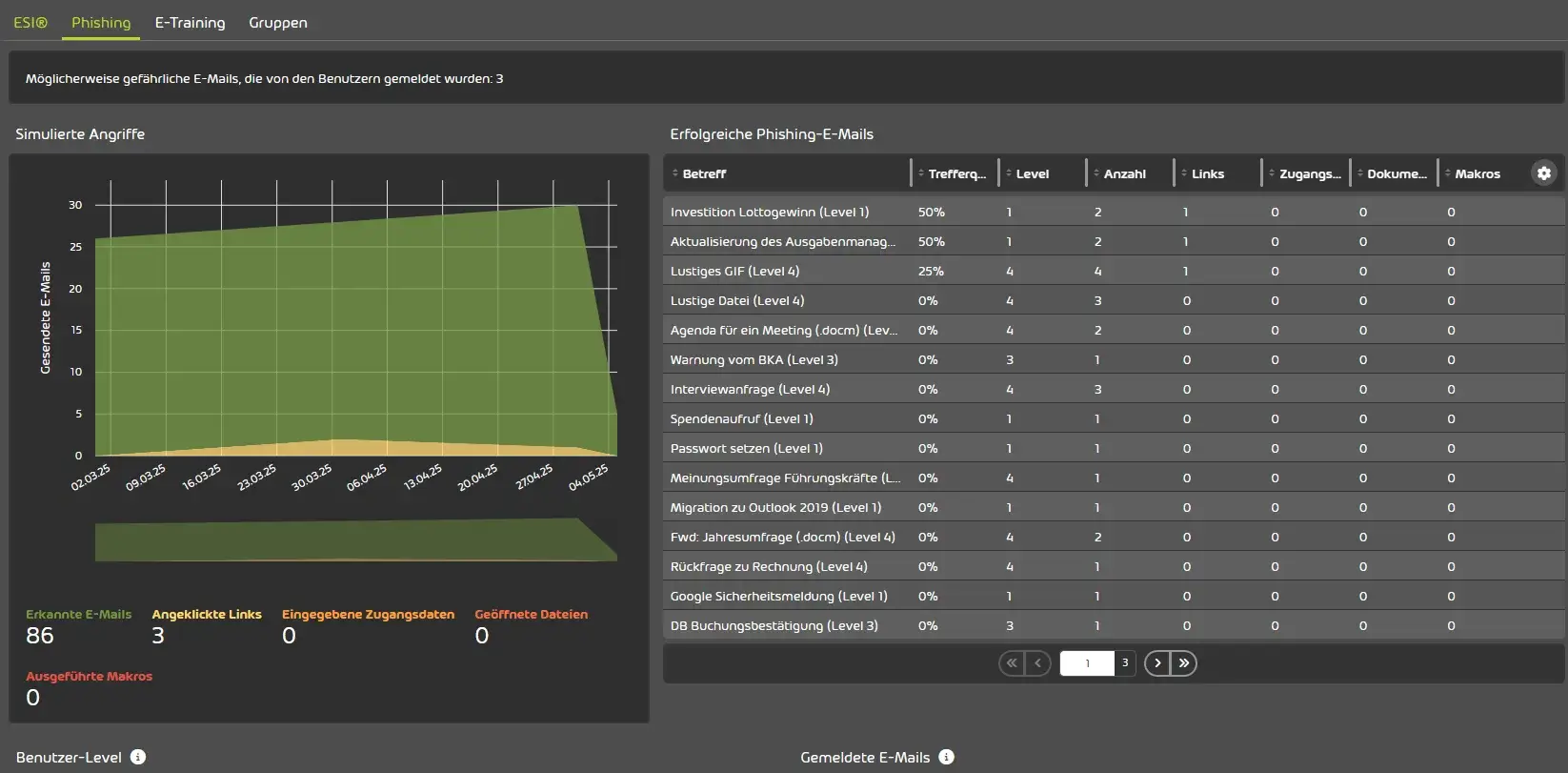1568x773 pixels.
Task: Sort by the Links column header
Action: coord(1207,174)
